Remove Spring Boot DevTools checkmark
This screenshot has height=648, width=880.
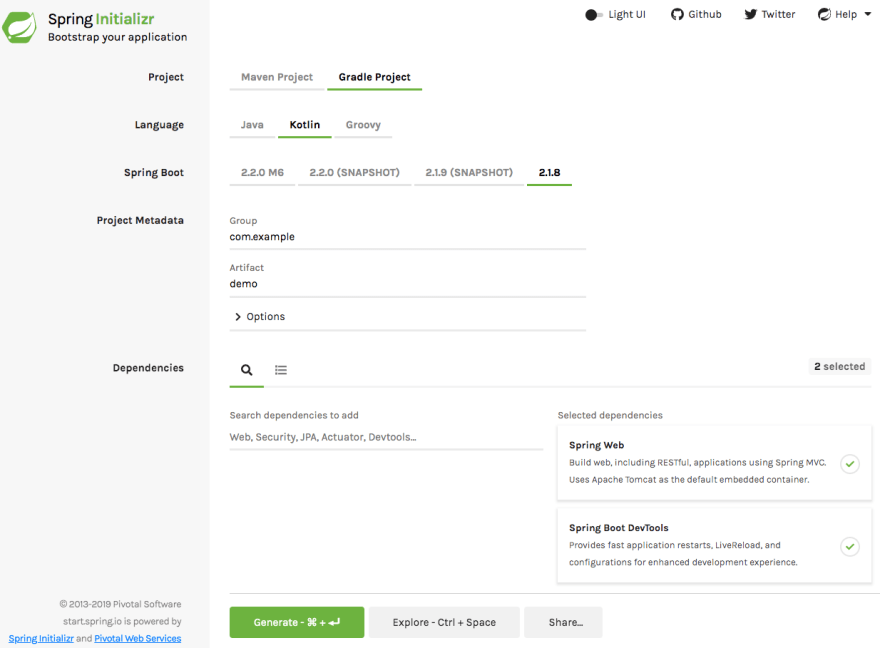tap(850, 546)
